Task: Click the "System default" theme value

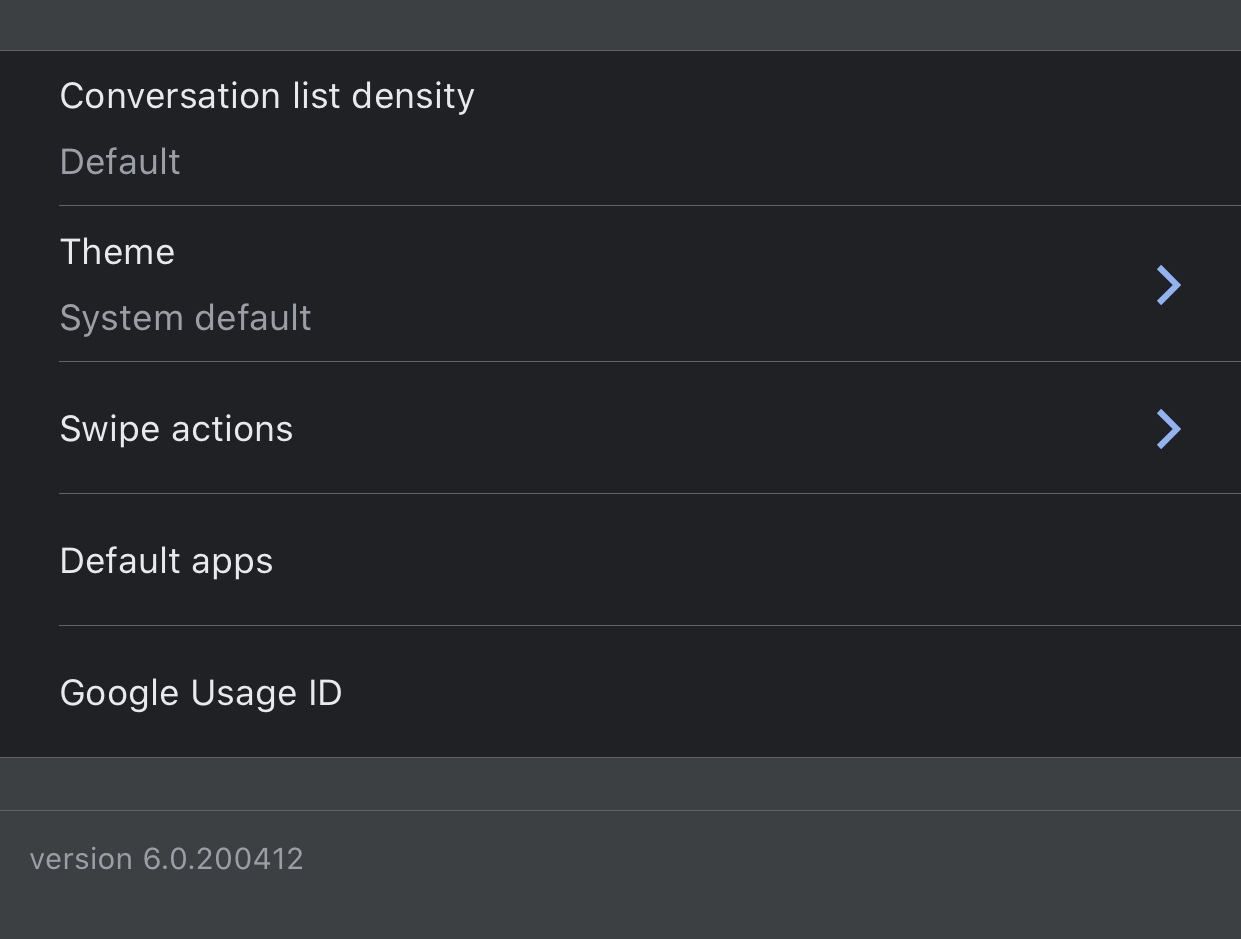Action: coord(185,318)
